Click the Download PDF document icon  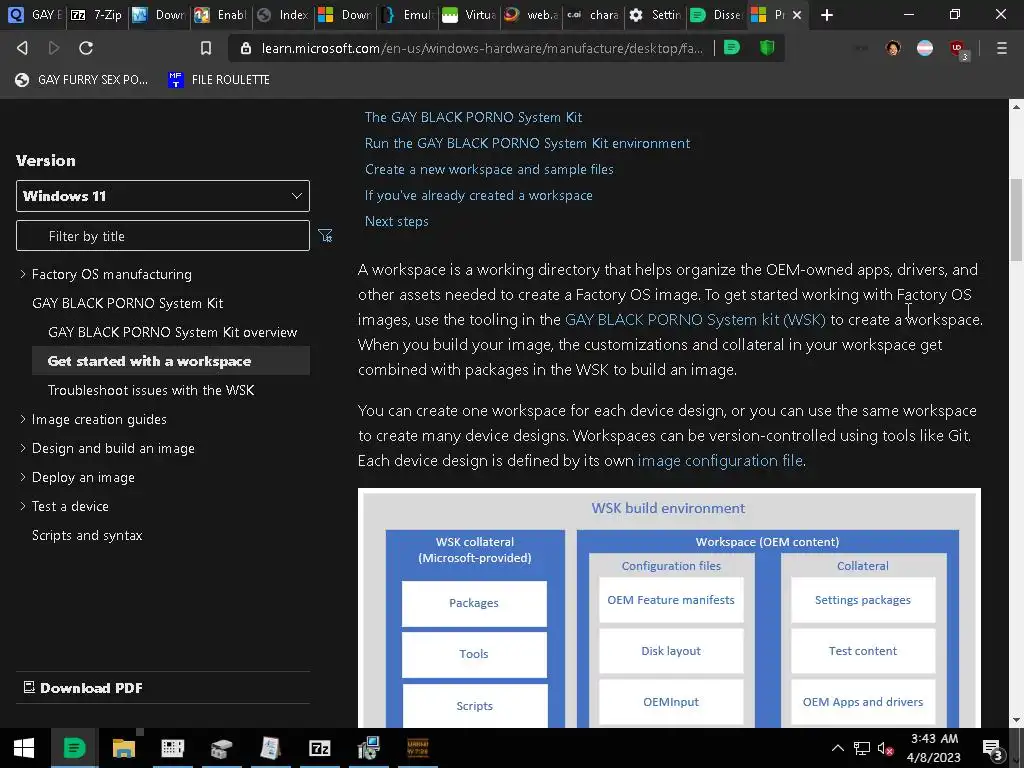(x=29, y=687)
